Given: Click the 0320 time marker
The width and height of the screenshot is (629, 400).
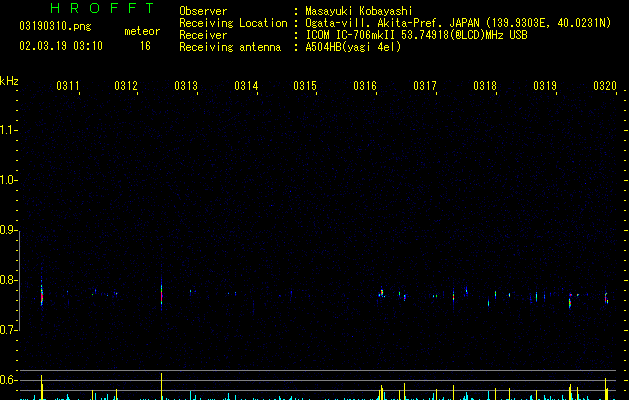Looking at the screenshot, I should pyautogui.click(x=605, y=86).
